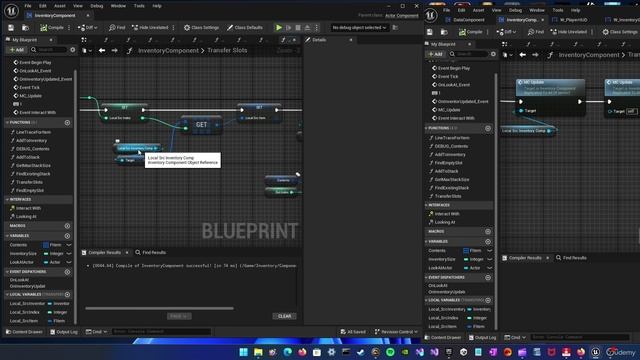Click Add button in right My Blueprint panel

[435, 54]
